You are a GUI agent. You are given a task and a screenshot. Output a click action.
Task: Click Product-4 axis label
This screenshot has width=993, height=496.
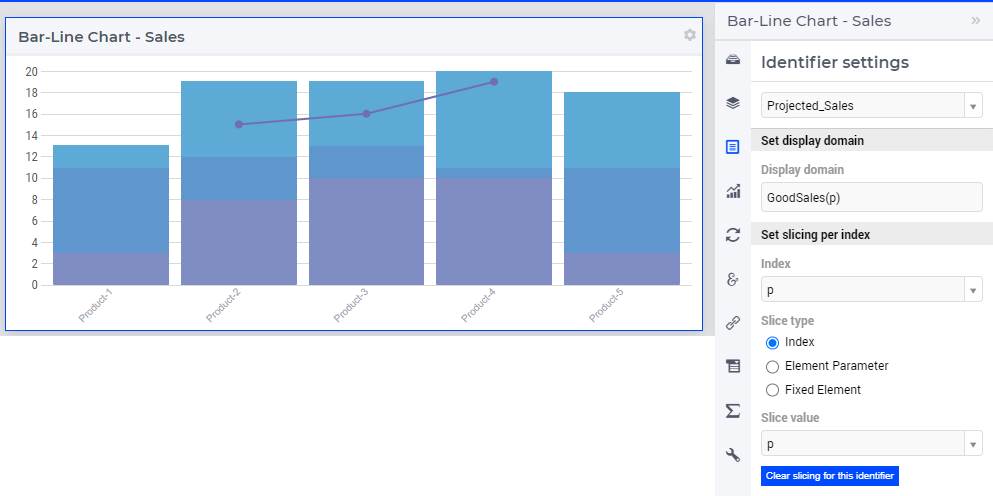[x=479, y=307]
